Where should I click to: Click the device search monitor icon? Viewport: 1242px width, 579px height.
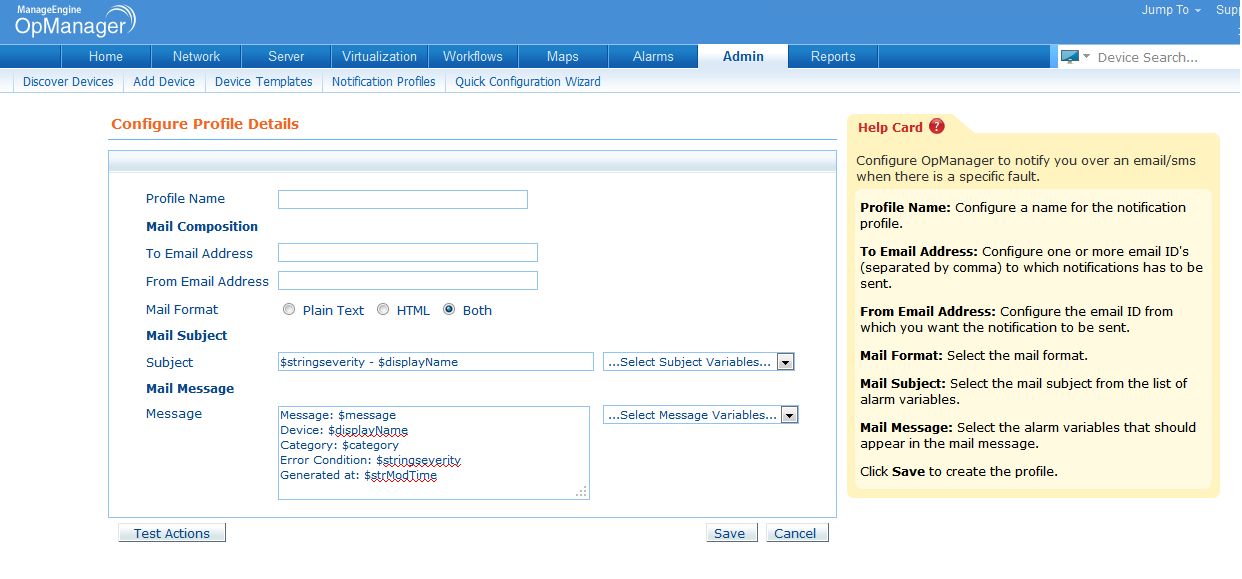pos(1069,57)
